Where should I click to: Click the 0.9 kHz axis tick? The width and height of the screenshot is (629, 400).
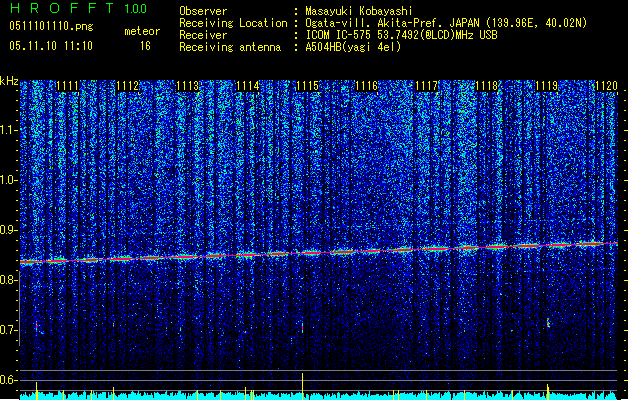coord(9,230)
